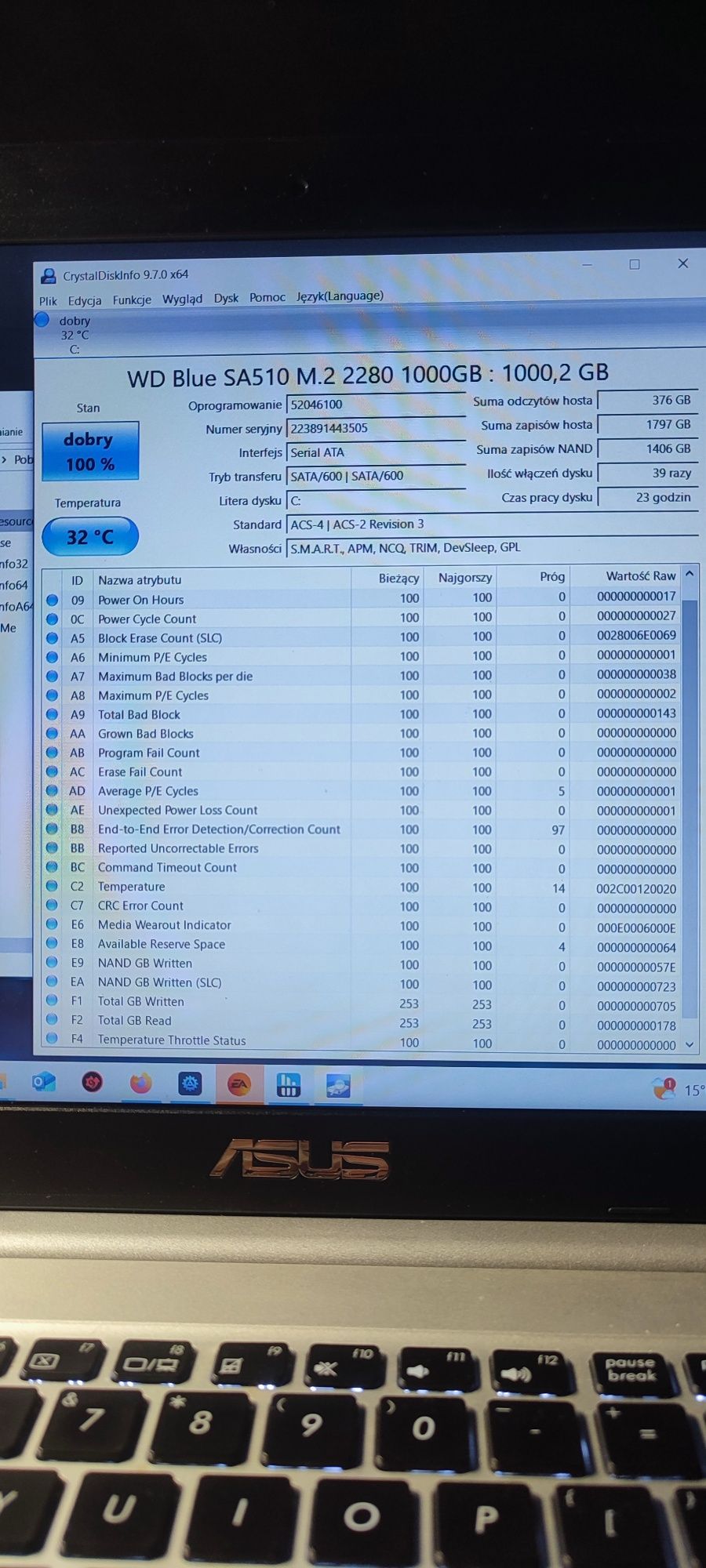Click the Standard field ACS-4 | ACS-2 Revision 3
The image size is (706, 1568).
492,524
